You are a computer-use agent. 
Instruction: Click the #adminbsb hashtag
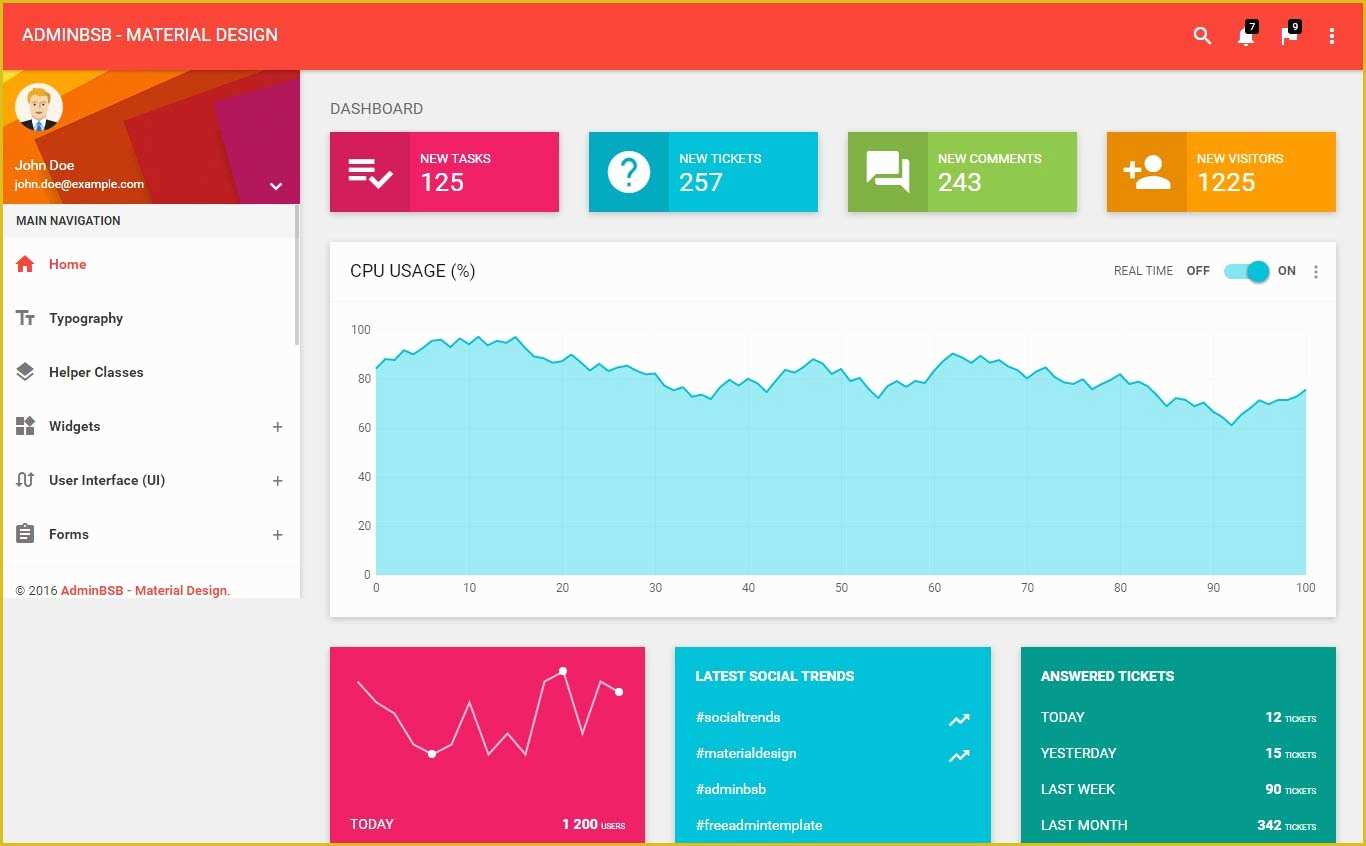pyautogui.click(x=731, y=789)
